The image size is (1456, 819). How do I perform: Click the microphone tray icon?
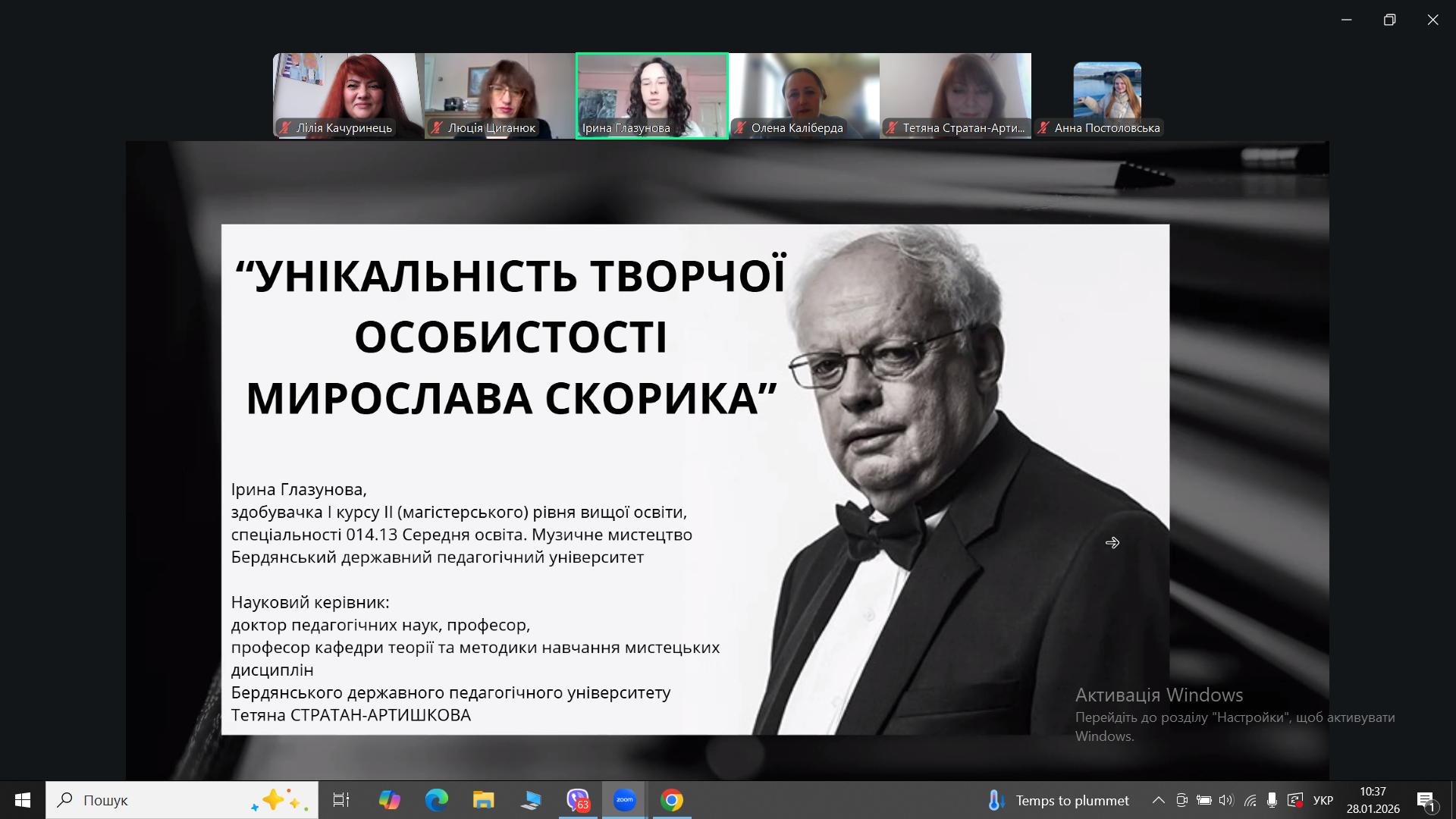pos(1272,800)
